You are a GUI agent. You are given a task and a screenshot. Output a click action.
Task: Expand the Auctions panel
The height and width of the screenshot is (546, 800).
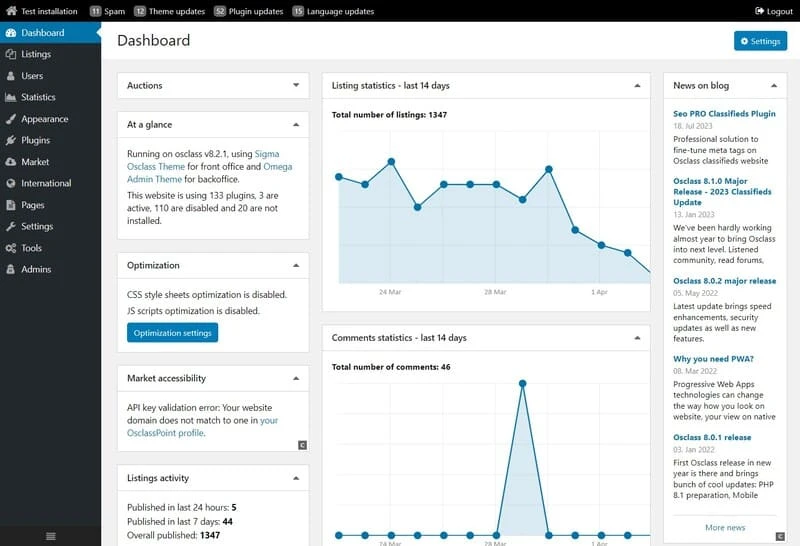coord(296,86)
